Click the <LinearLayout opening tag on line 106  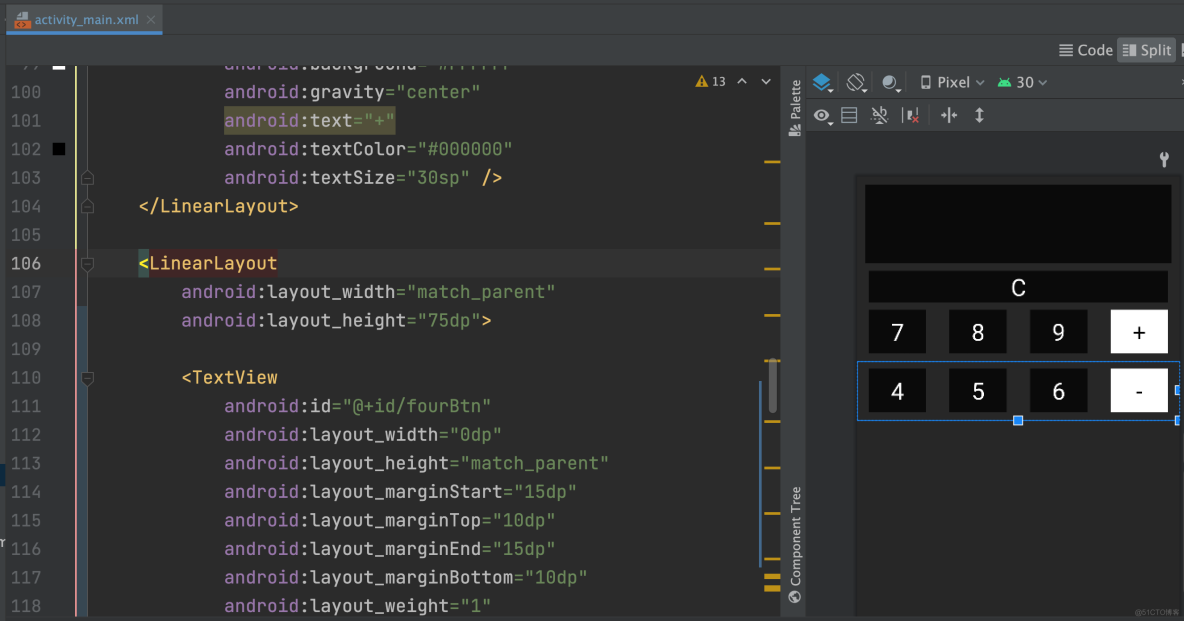(208, 264)
